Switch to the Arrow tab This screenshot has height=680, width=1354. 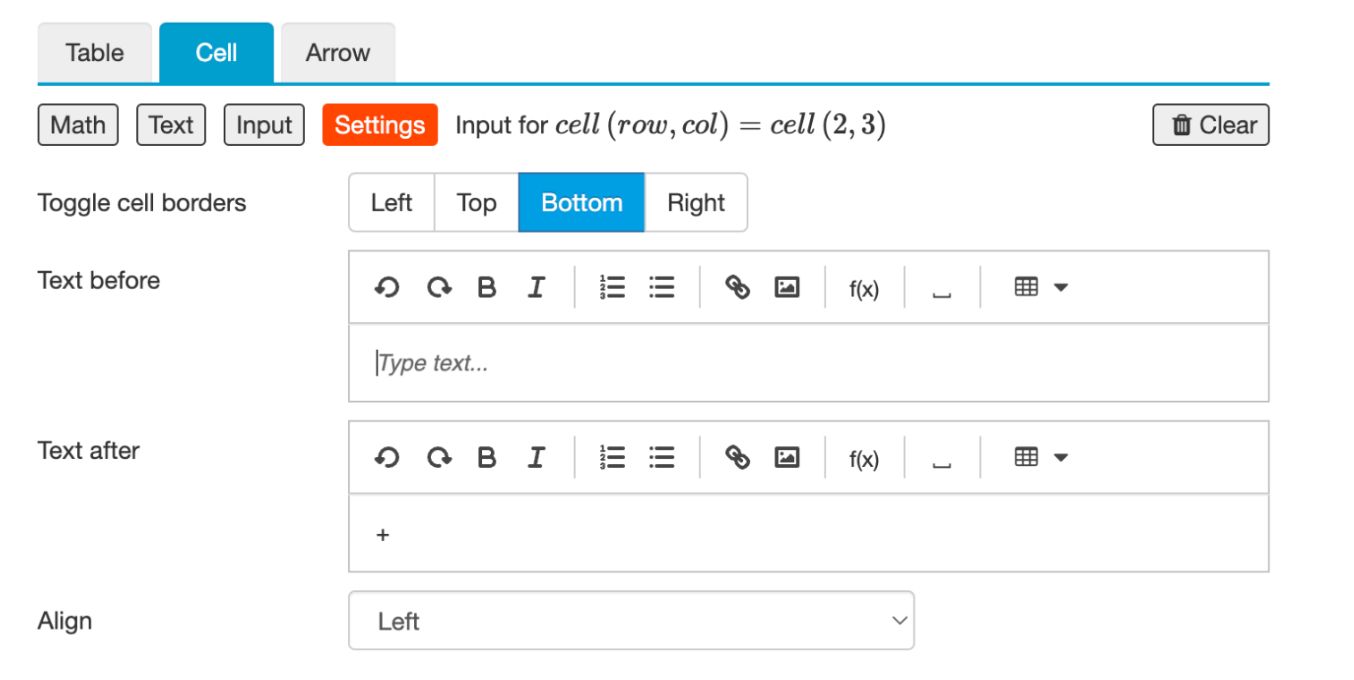pyautogui.click(x=337, y=53)
